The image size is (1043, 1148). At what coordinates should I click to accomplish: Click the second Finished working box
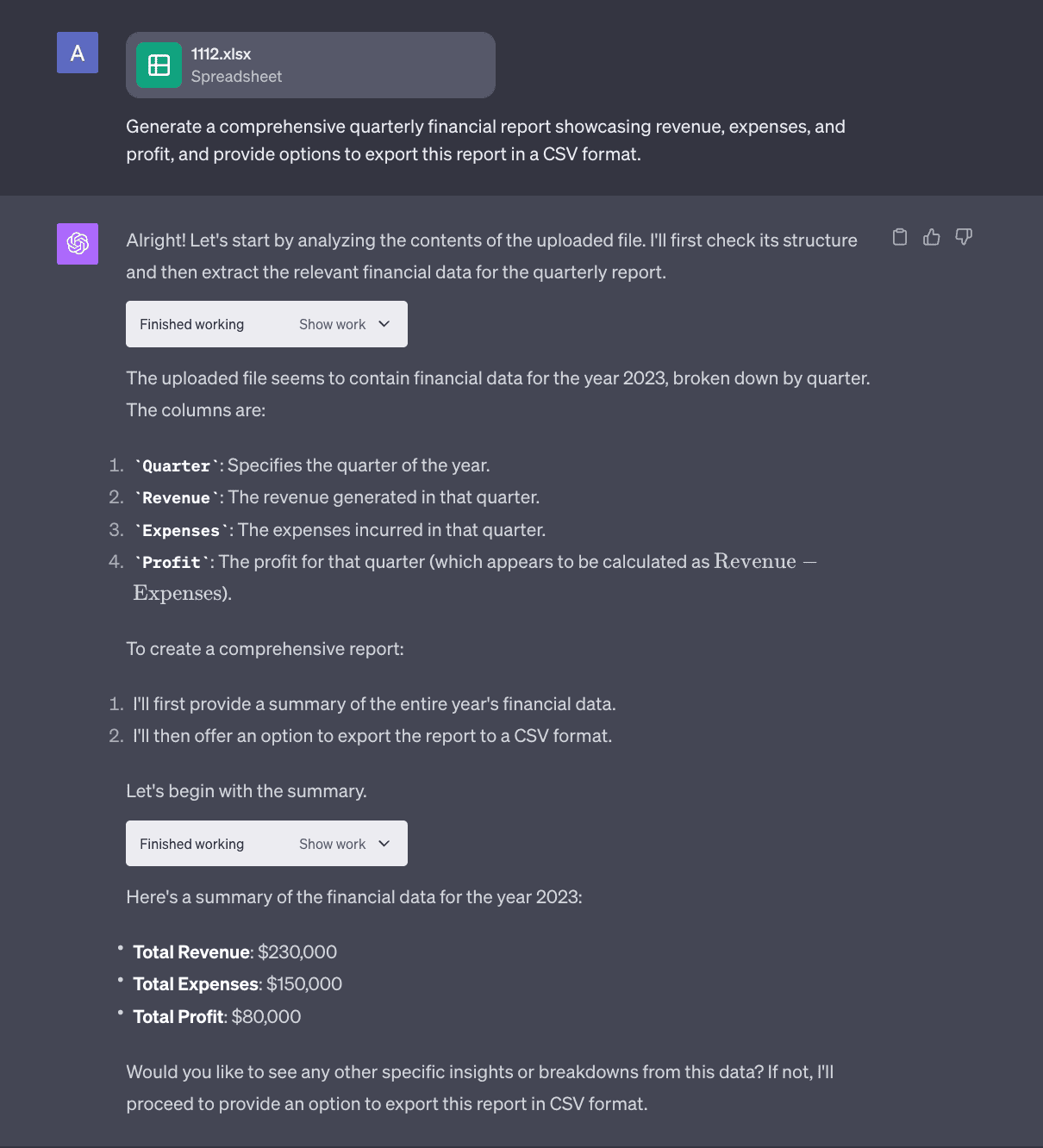[x=266, y=844]
